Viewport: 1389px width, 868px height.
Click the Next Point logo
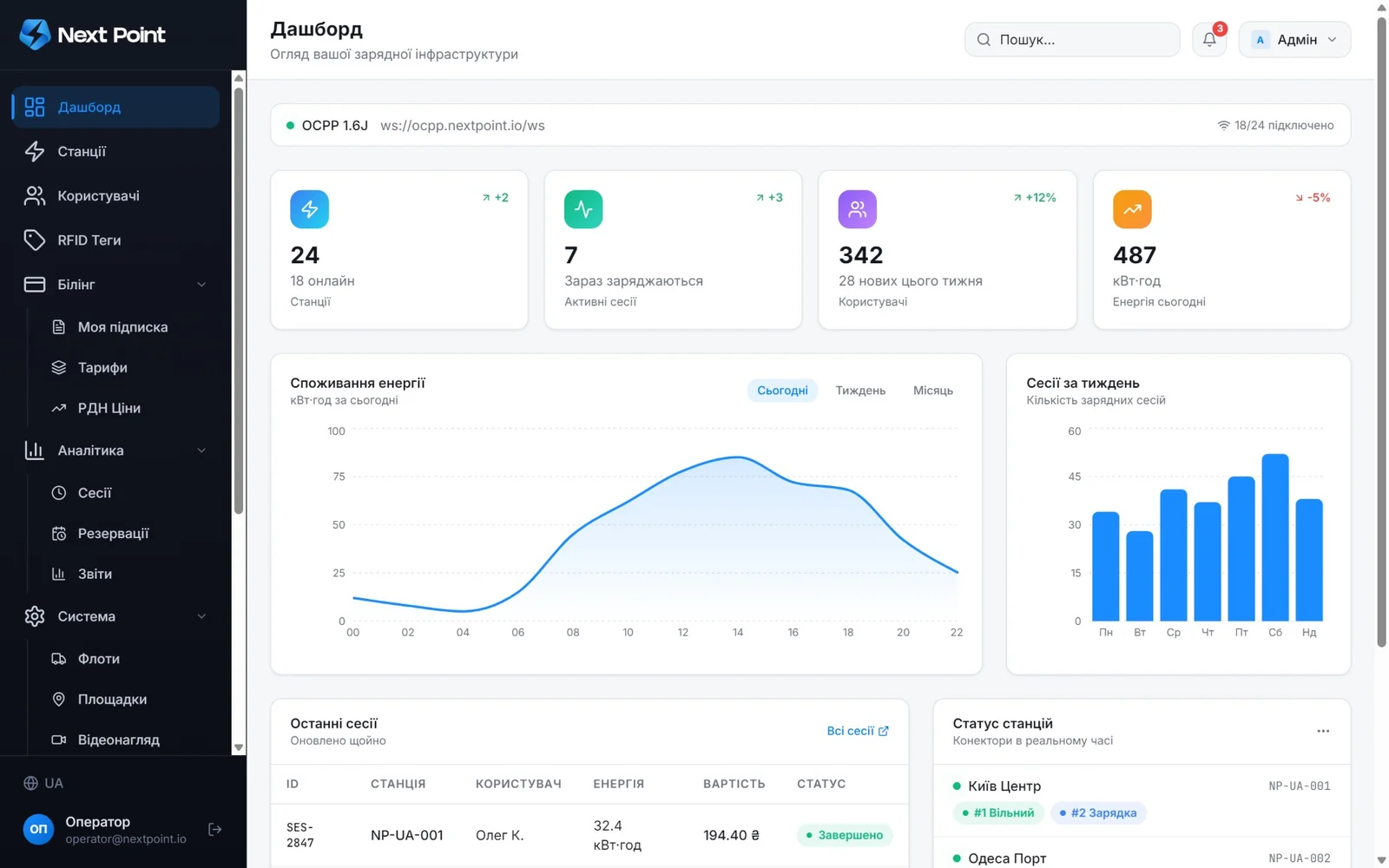coord(92,35)
